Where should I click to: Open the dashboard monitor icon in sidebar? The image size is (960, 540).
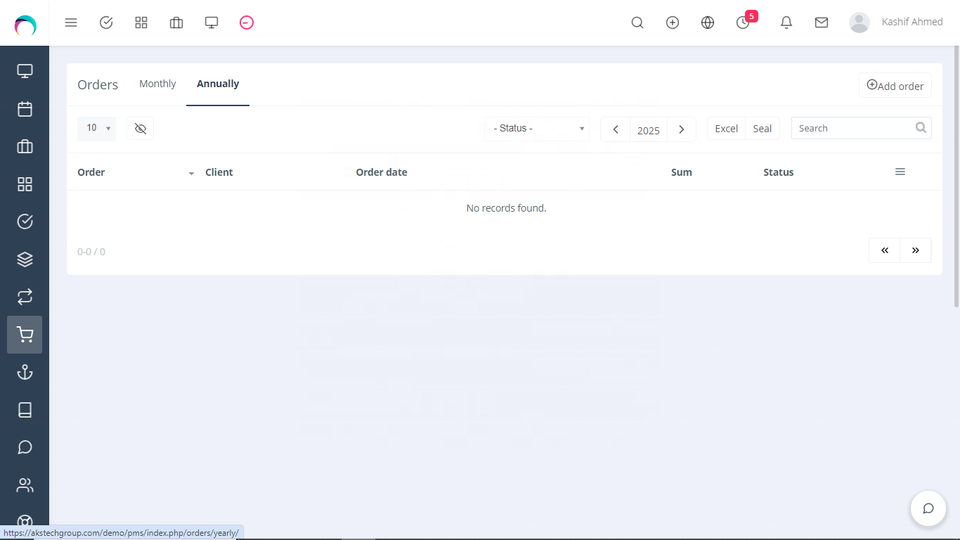click(25, 71)
